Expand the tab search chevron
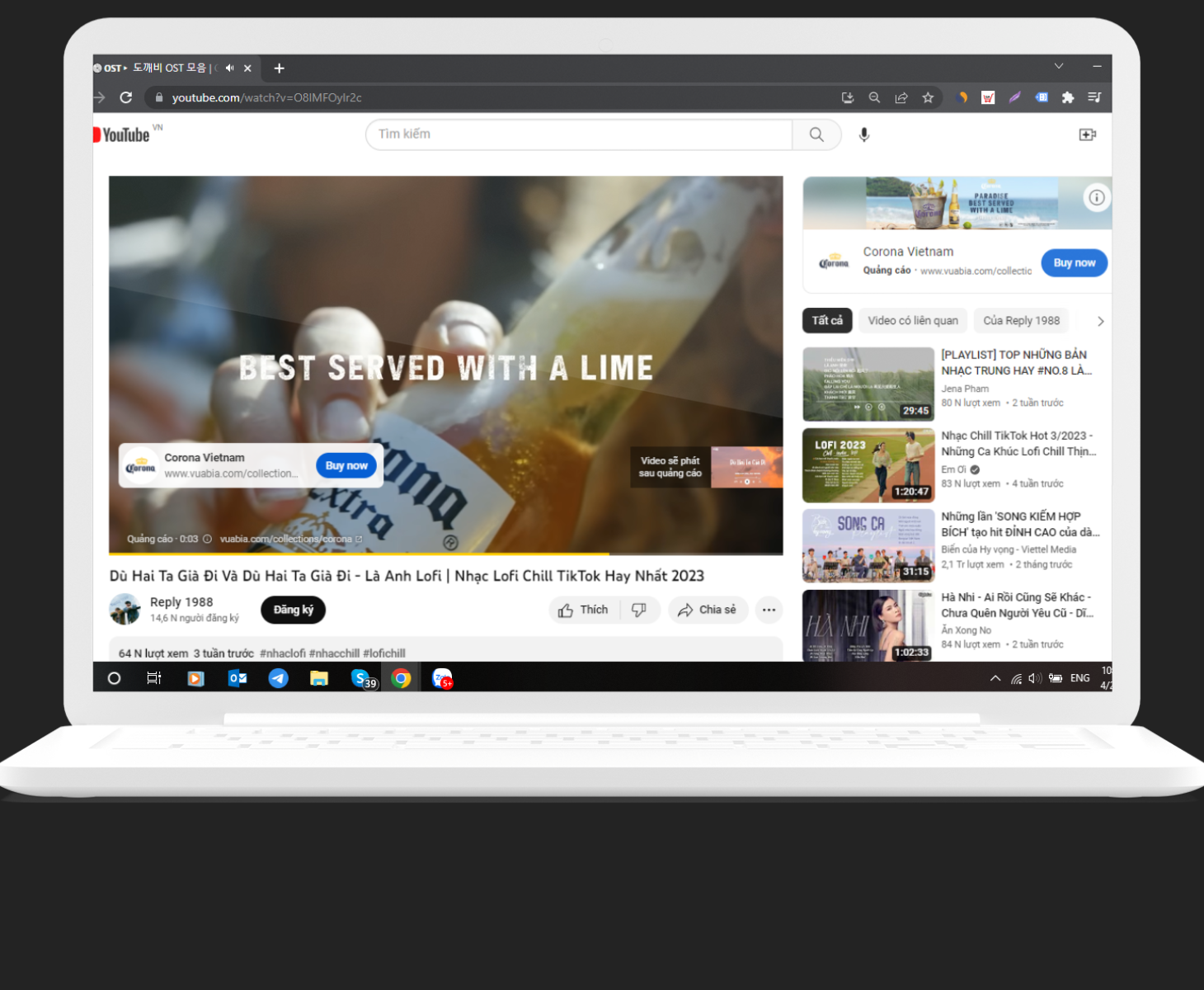Viewport: 1204px width, 990px height. click(x=1058, y=66)
